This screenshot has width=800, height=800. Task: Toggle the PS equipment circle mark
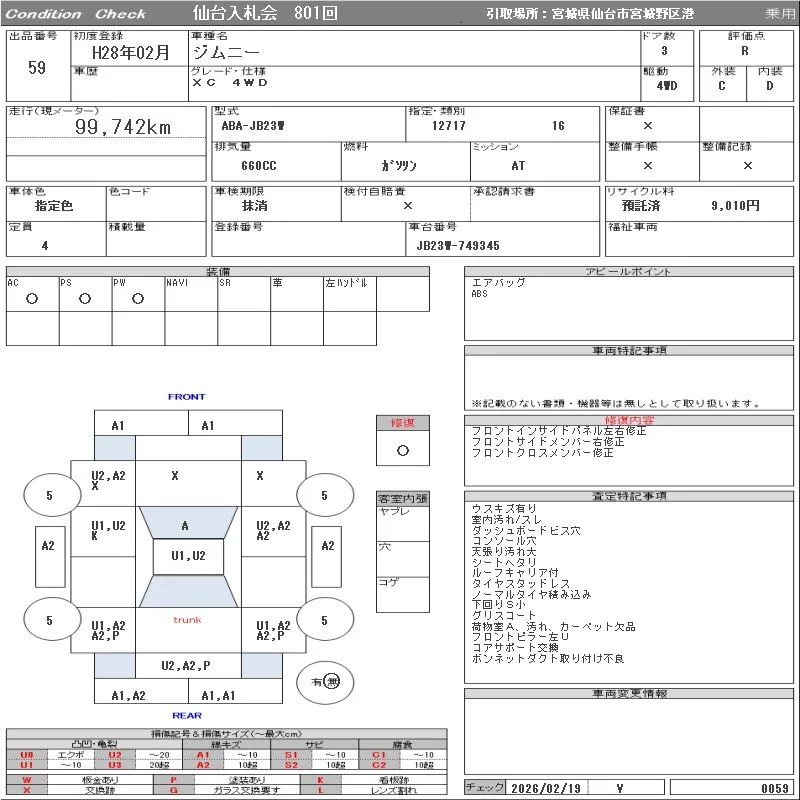[x=85, y=298]
